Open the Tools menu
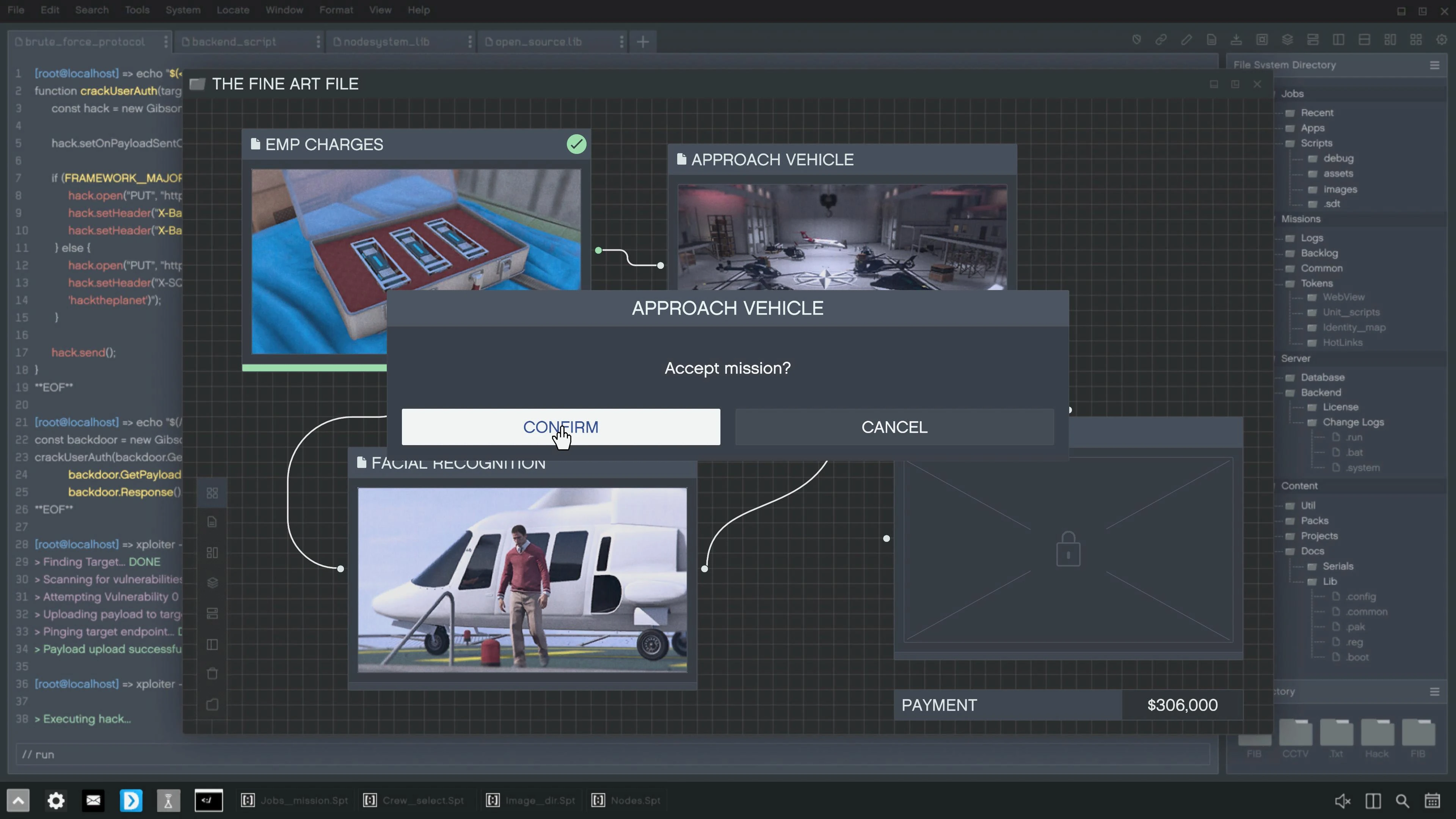 (137, 10)
